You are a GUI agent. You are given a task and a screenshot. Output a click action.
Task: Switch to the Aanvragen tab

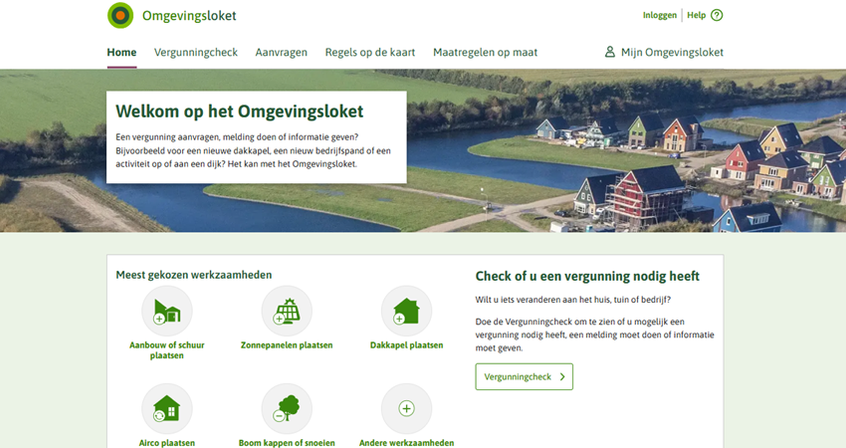pyautogui.click(x=281, y=52)
